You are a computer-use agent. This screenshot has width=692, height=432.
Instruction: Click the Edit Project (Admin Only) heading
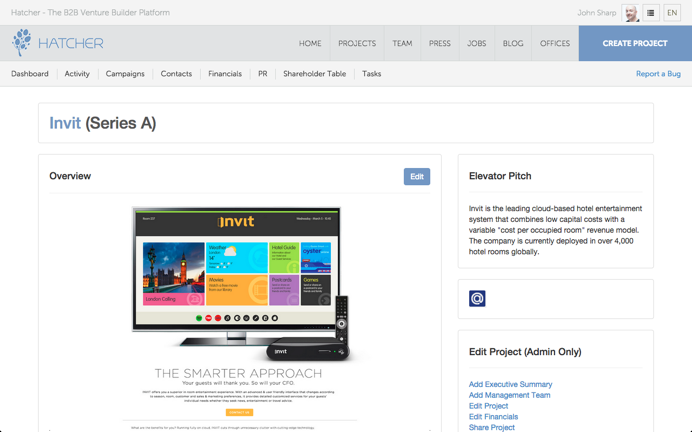(x=525, y=352)
